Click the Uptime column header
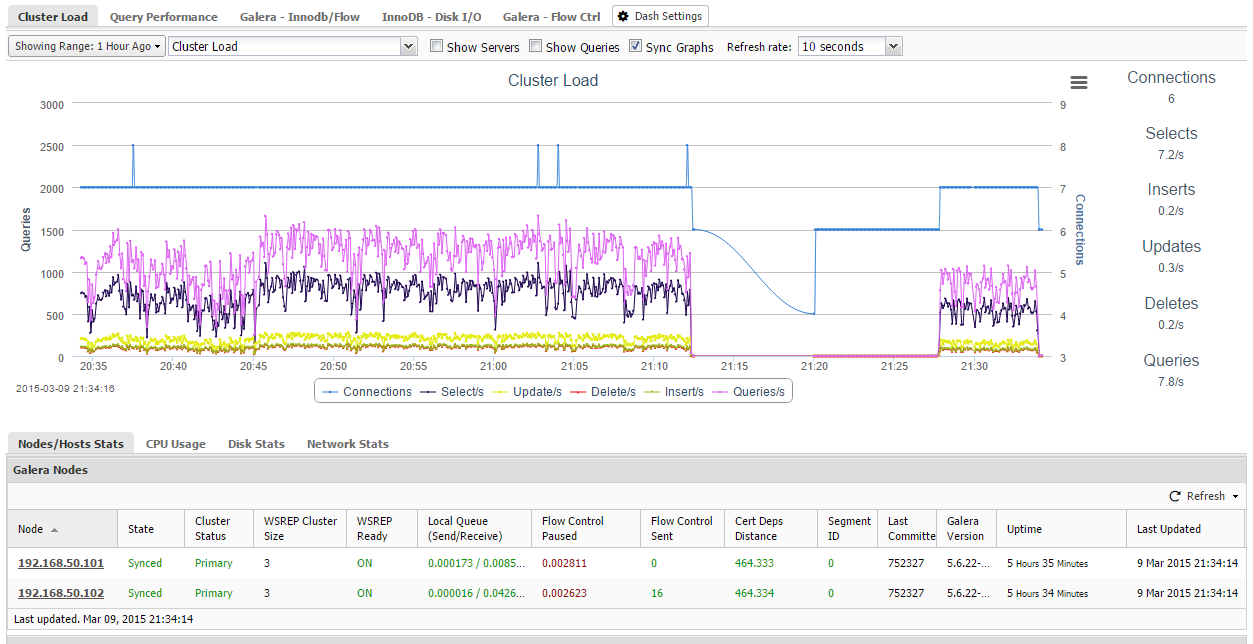The height and width of the screenshot is (644, 1253). tap(1024, 529)
